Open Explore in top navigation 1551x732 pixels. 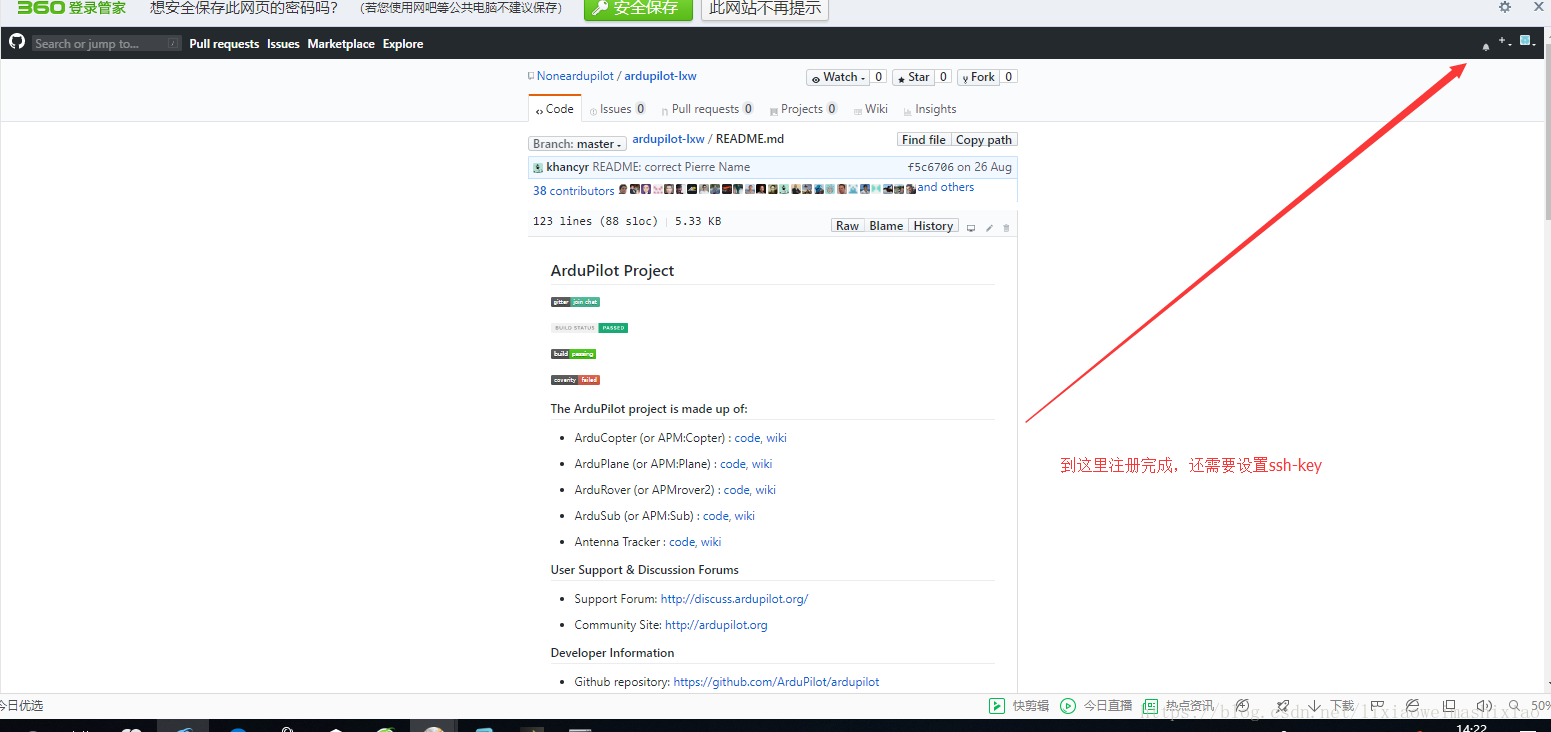click(x=403, y=44)
